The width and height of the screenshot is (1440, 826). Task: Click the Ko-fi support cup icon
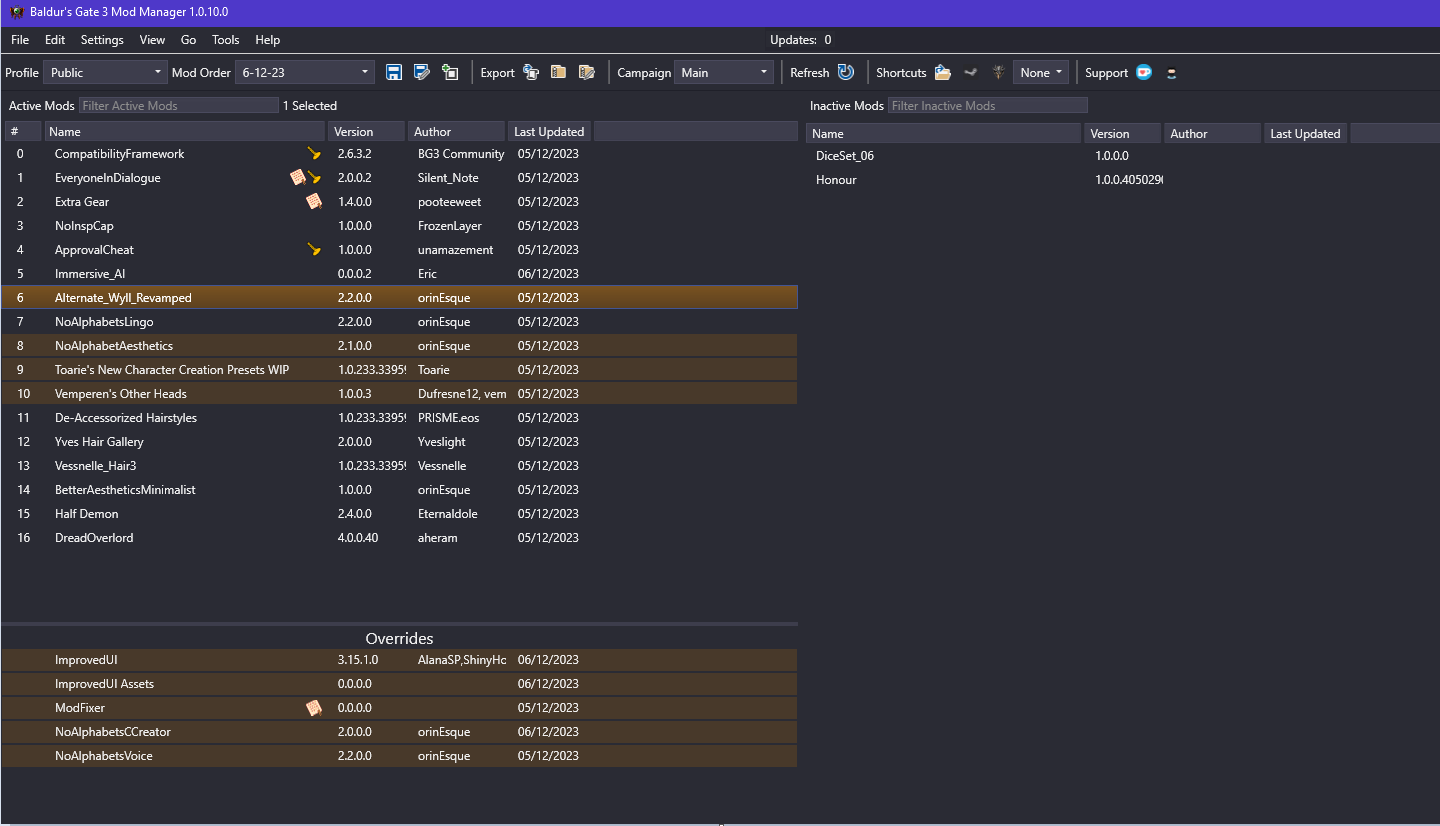coord(1144,72)
